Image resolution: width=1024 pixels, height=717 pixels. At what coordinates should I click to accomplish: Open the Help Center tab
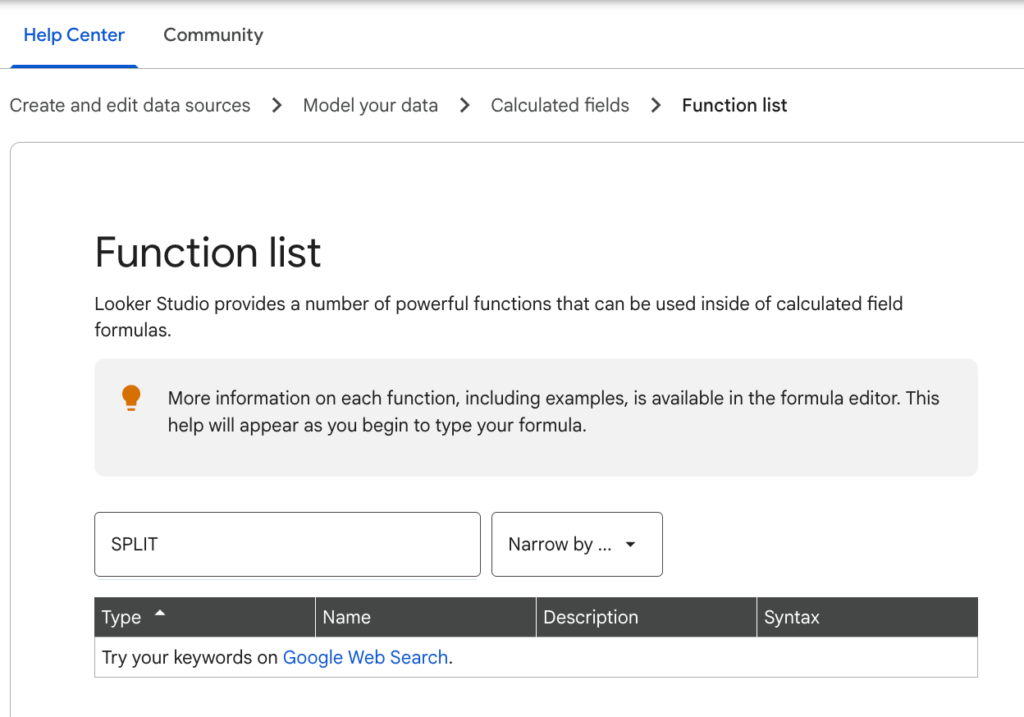(74, 35)
